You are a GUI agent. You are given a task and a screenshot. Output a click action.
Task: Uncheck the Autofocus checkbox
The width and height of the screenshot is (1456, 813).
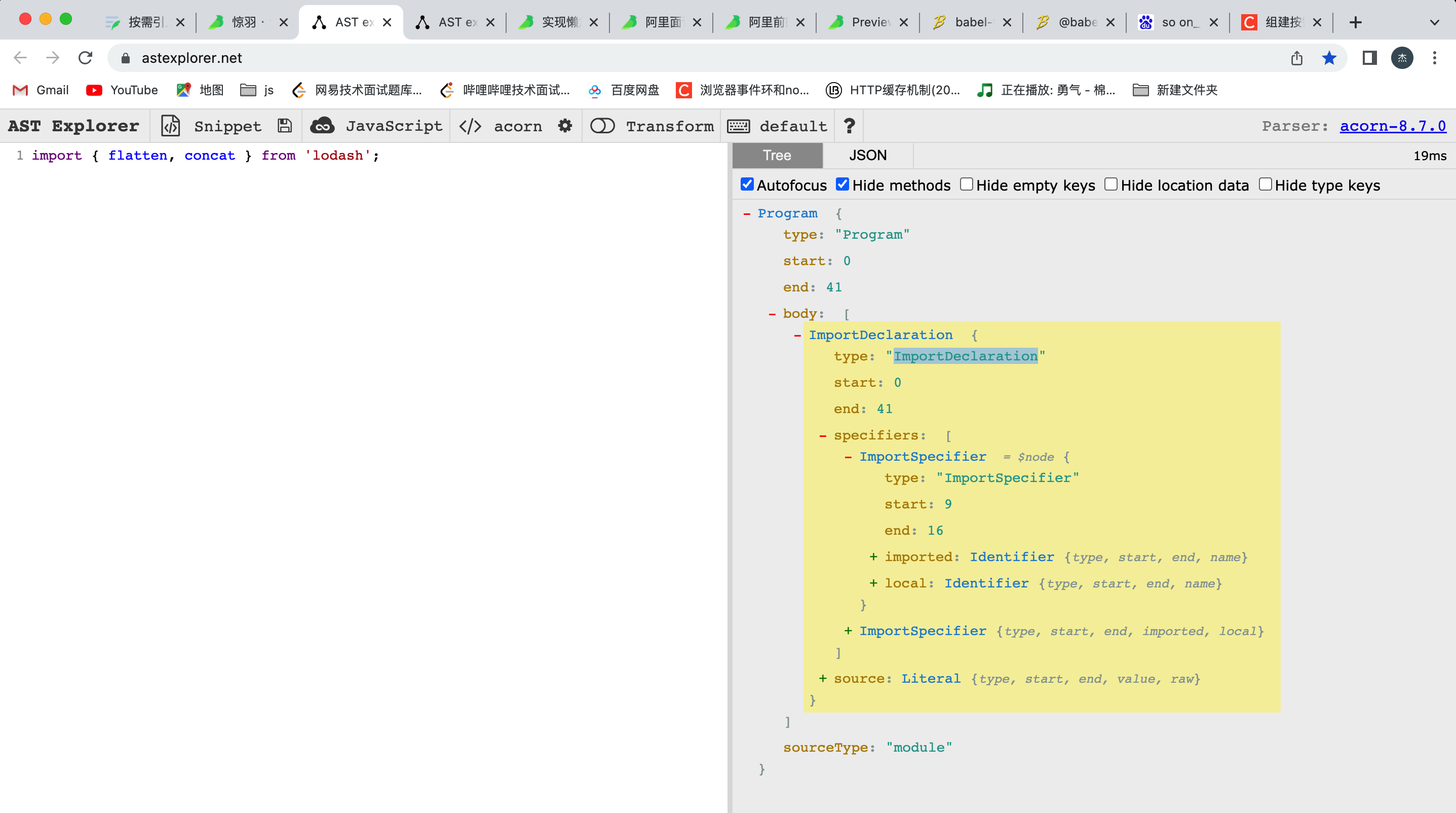coord(747,184)
